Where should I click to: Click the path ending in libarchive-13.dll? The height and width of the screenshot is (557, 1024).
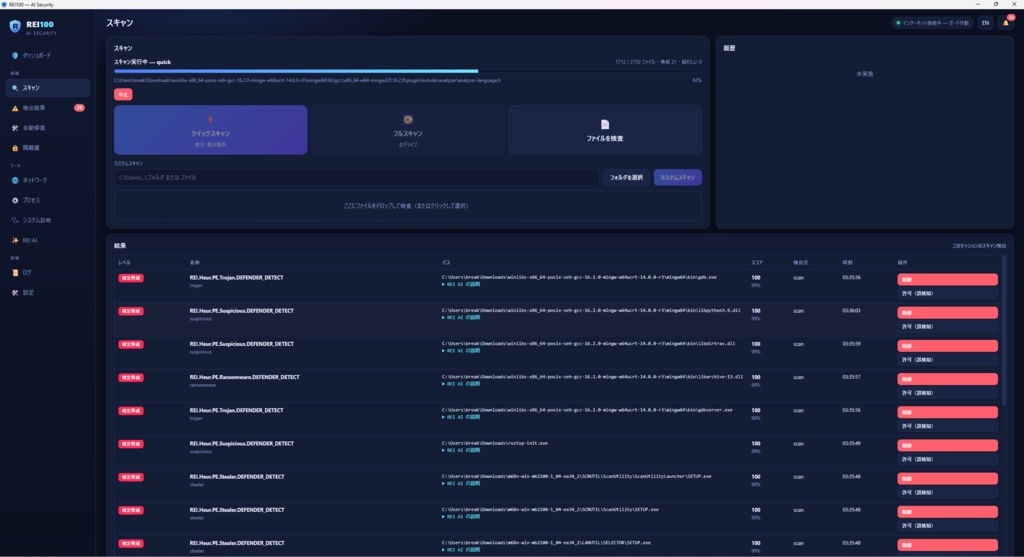click(592, 377)
